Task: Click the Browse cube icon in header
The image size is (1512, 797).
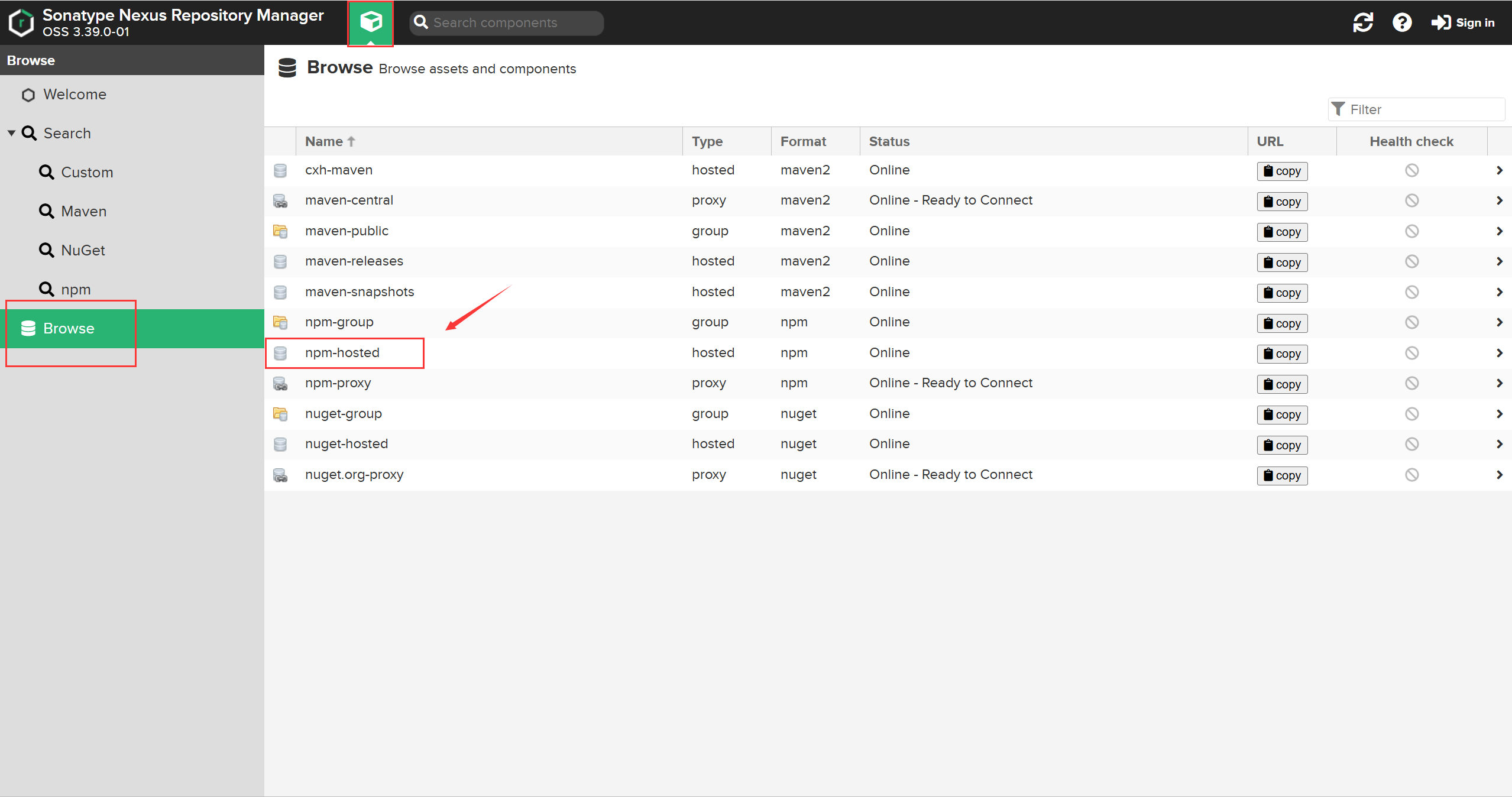Action: coord(371,22)
